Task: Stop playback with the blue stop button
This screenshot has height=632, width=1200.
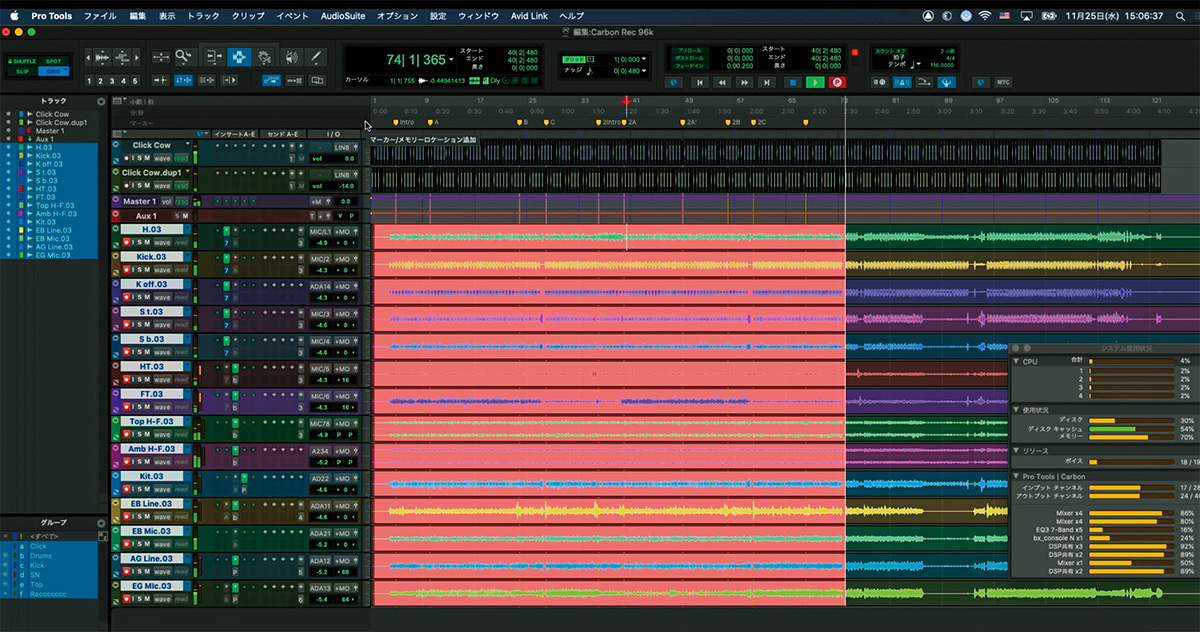Action: pos(793,82)
